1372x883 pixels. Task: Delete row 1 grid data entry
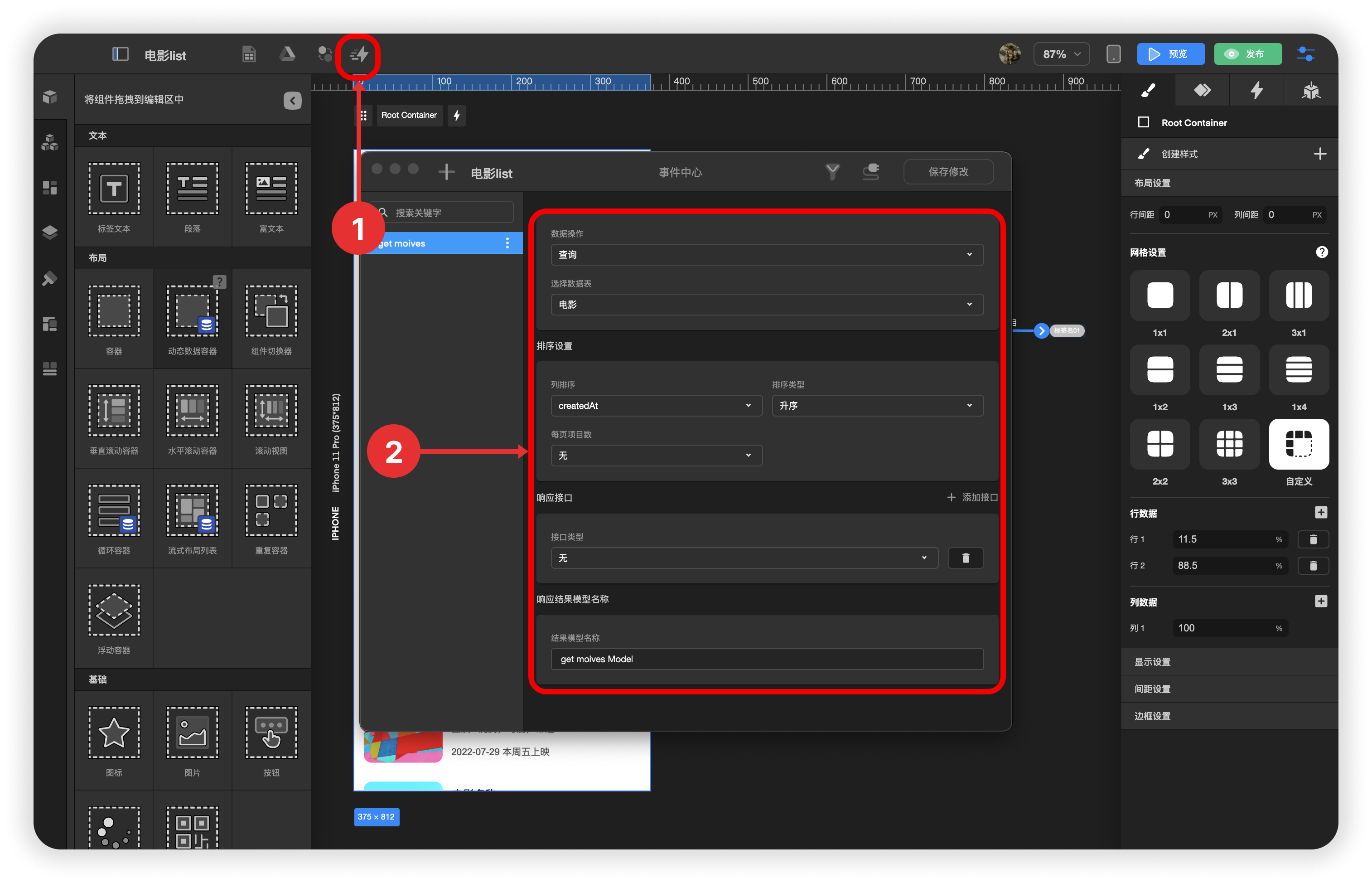[1313, 539]
